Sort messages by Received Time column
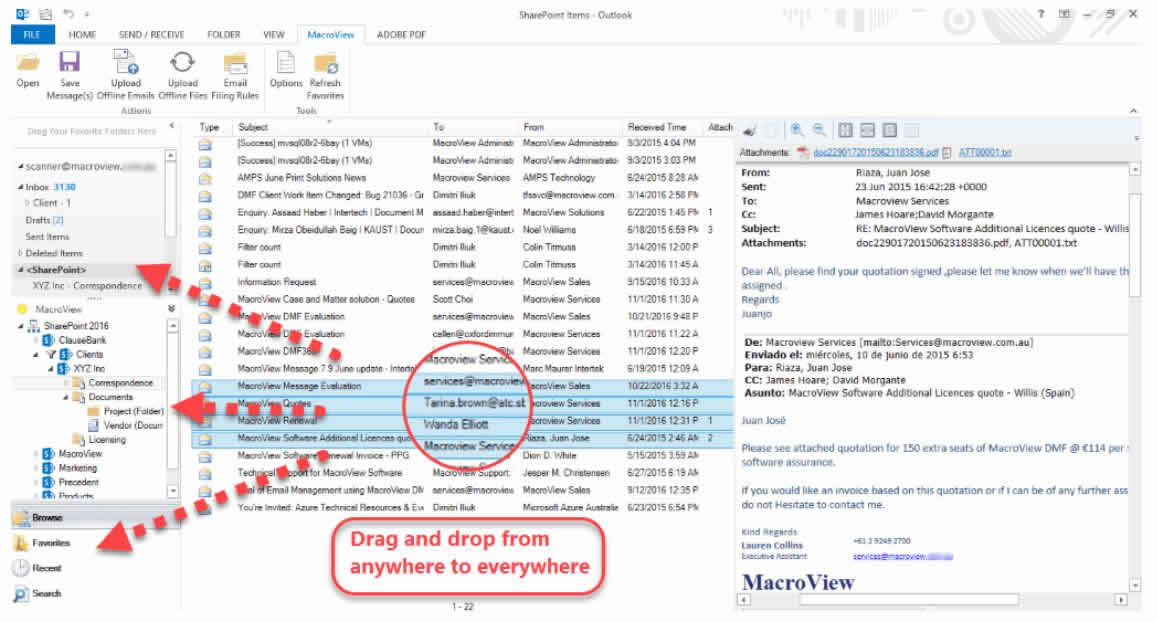The image size is (1157, 622). click(657, 127)
